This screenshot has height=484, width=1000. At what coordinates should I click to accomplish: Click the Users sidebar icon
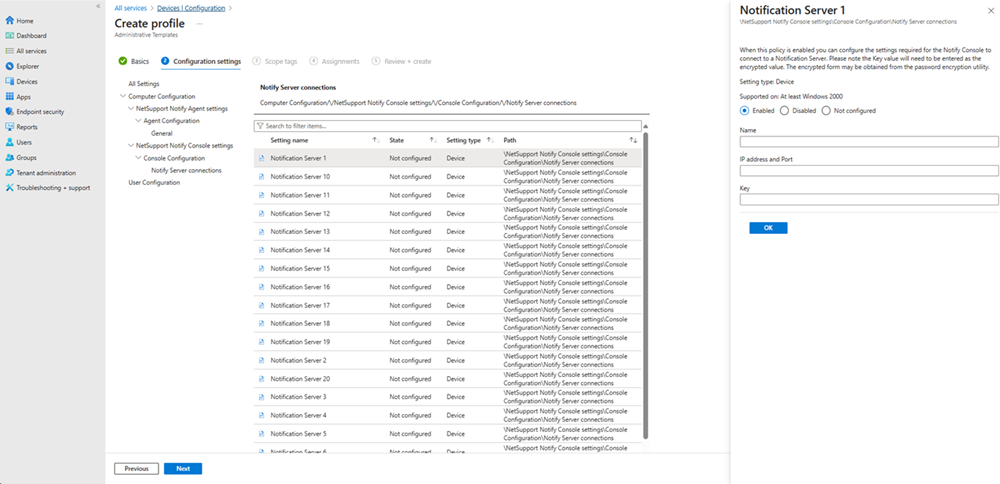click(x=9, y=142)
